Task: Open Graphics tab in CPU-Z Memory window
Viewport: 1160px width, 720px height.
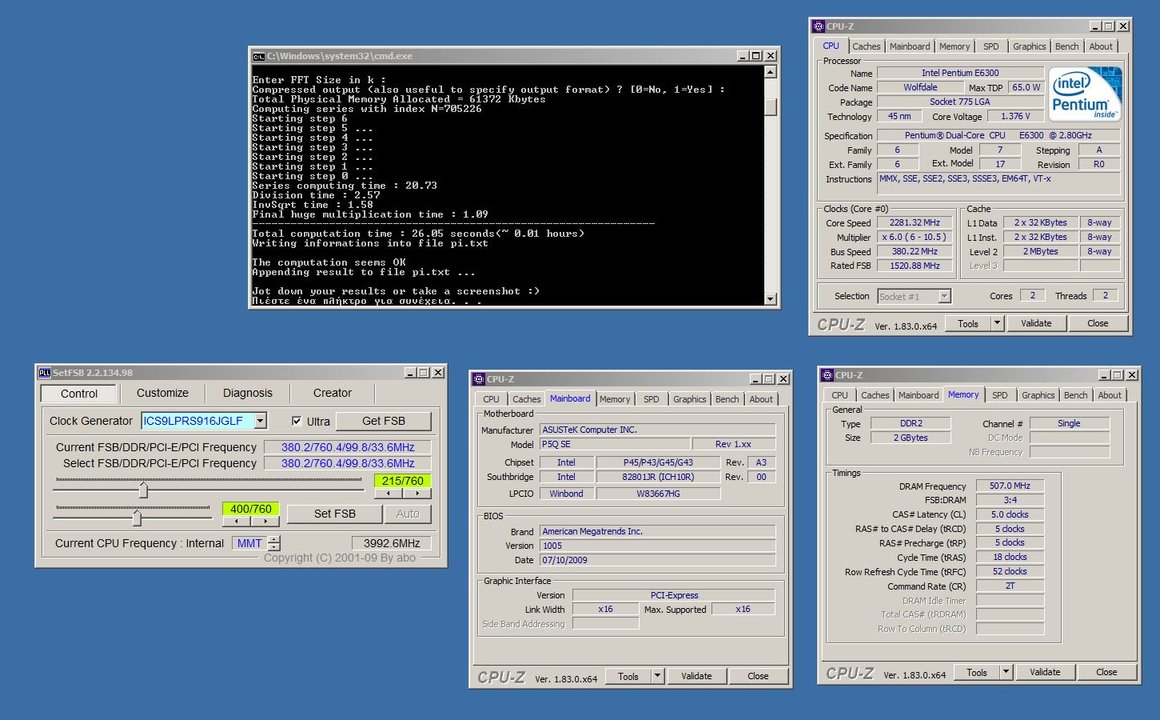Action: [1038, 395]
